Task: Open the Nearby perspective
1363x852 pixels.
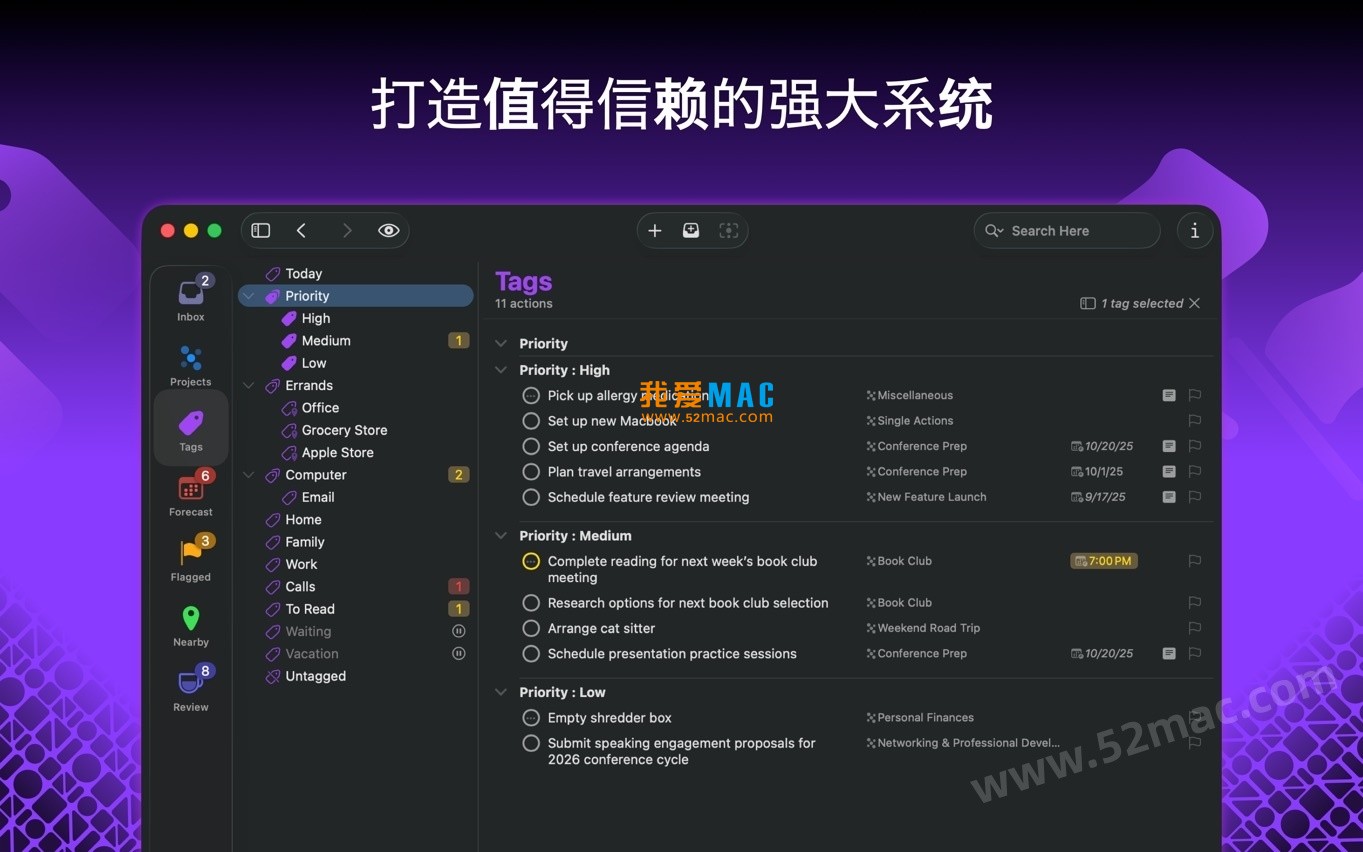Action: pyautogui.click(x=190, y=621)
